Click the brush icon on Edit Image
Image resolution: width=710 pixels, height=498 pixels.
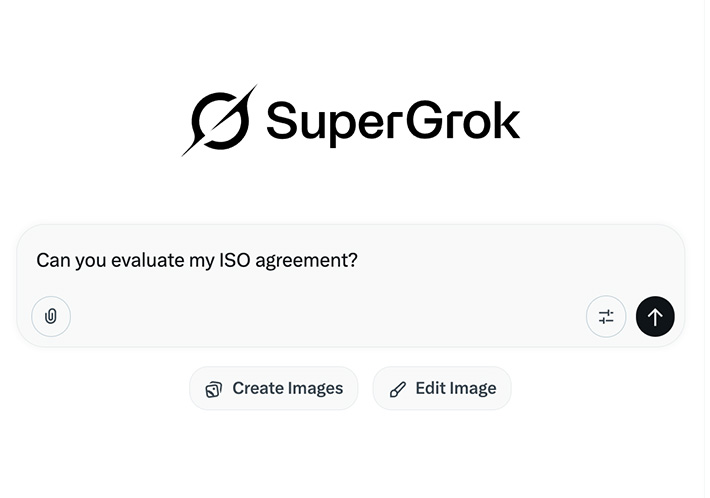pyautogui.click(x=398, y=389)
